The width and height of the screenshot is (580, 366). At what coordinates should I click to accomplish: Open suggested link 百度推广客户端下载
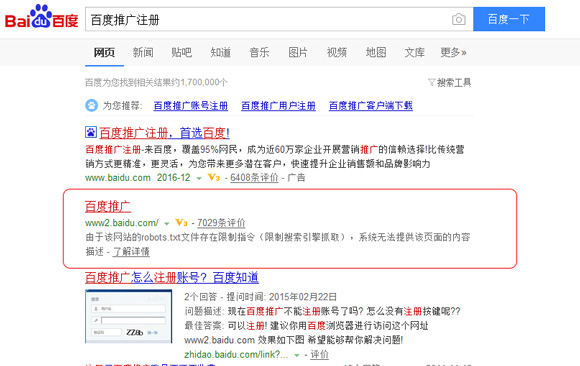pyautogui.click(x=371, y=106)
